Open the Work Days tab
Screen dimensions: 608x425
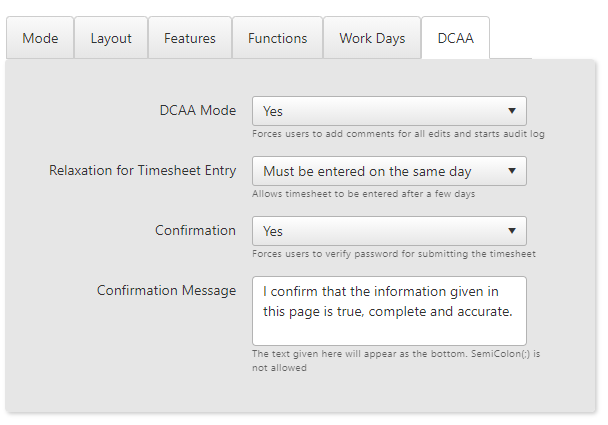[372, 38]
